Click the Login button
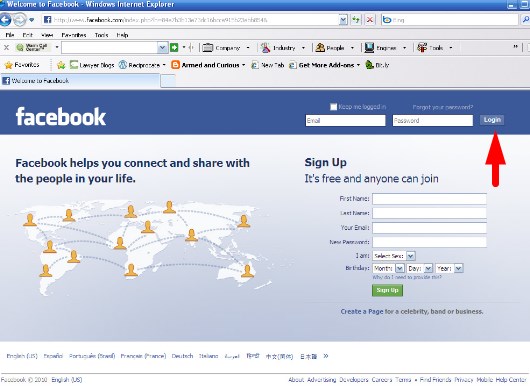This screenshot has width=530, height=389. 492,120
